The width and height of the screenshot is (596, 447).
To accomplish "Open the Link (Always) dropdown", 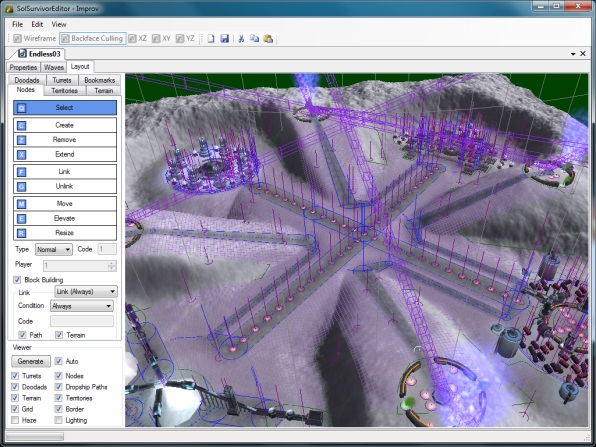I will (86, 292).
